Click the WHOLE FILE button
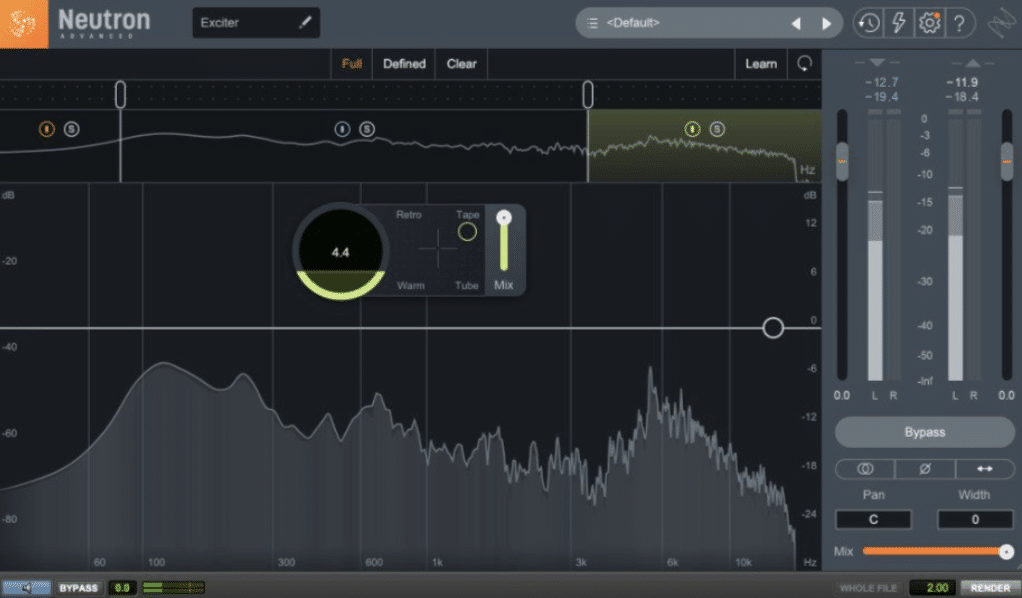The height and width of the screenshot is (598, 1022). (869, 588)
